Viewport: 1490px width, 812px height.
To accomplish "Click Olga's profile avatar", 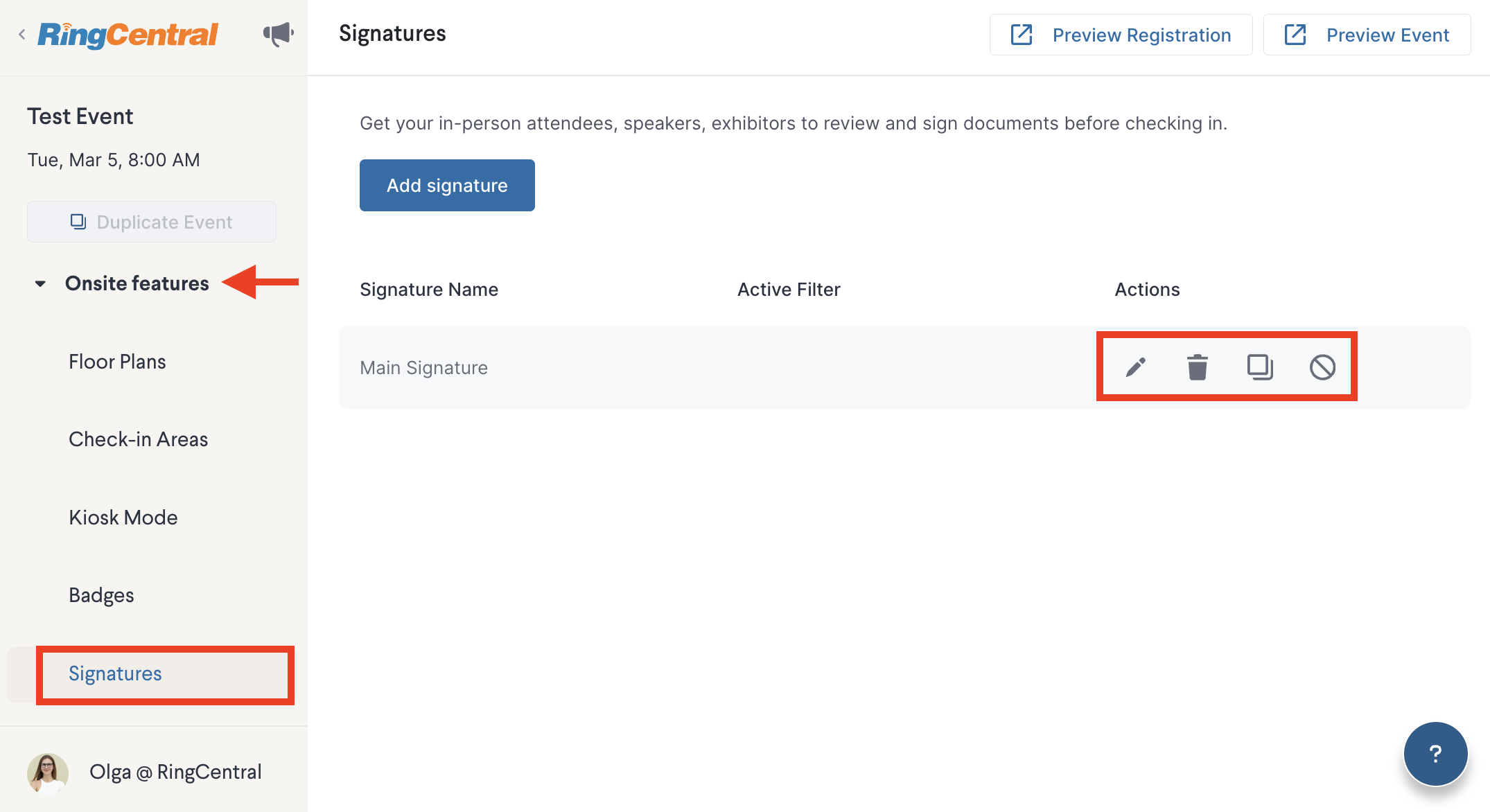I will coord(48,772).
